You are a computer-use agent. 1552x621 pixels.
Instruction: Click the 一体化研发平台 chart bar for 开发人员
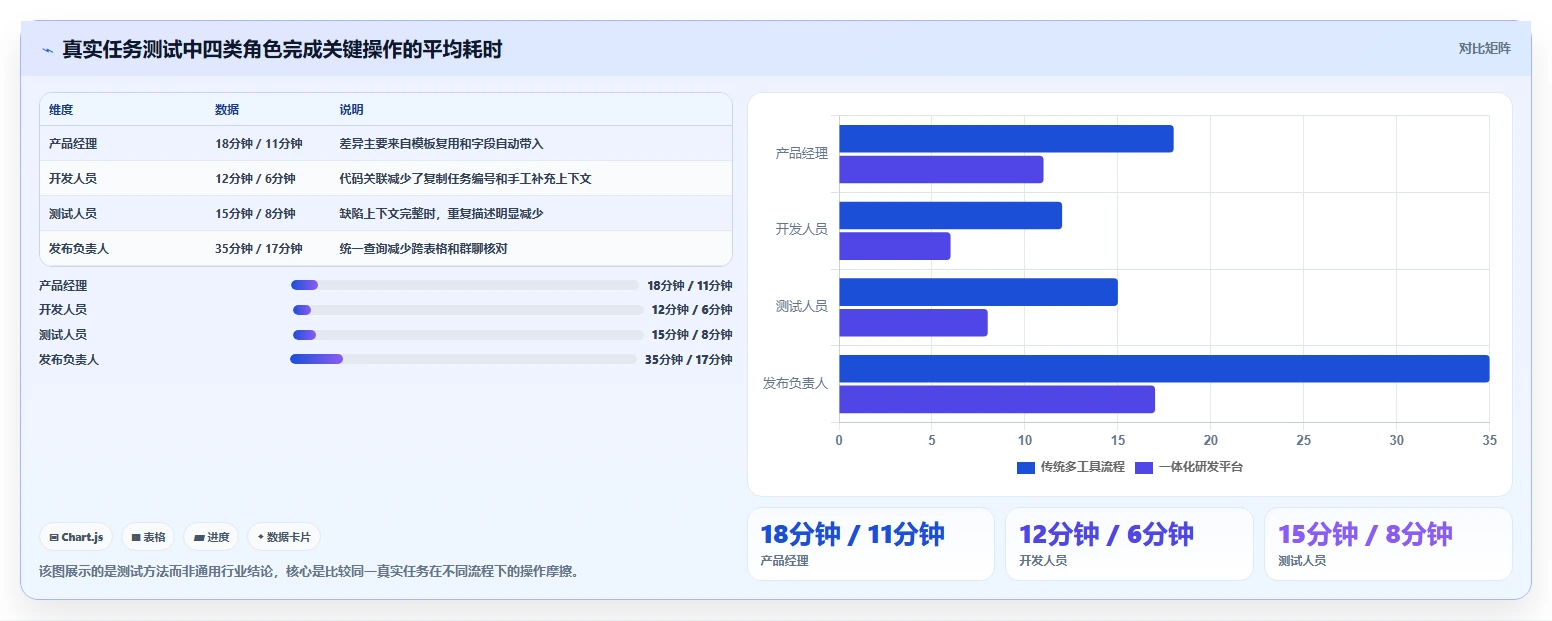pyautogui.click(x=895, y=246)
